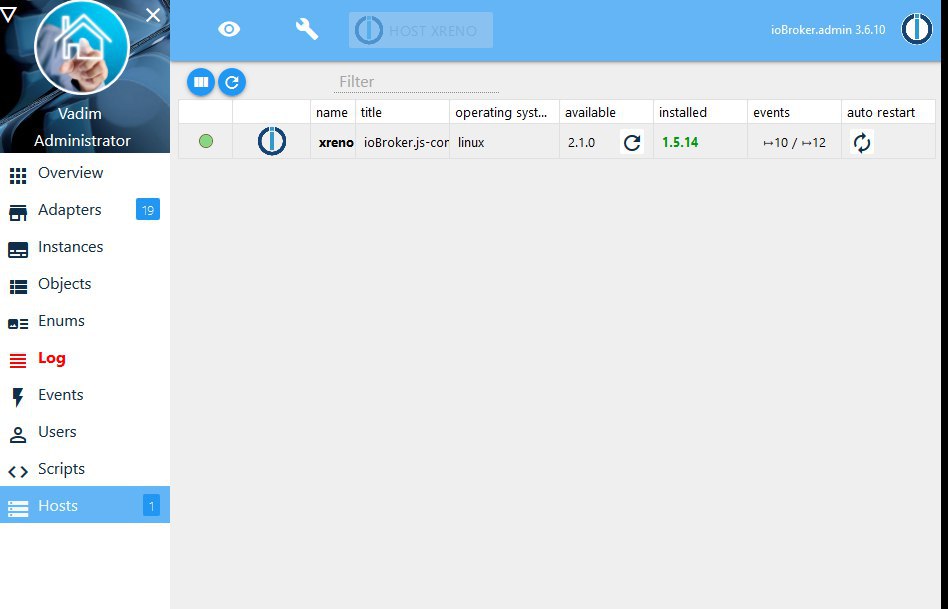
Task: Click update button next to version 2.1.0
Action: 632,142
